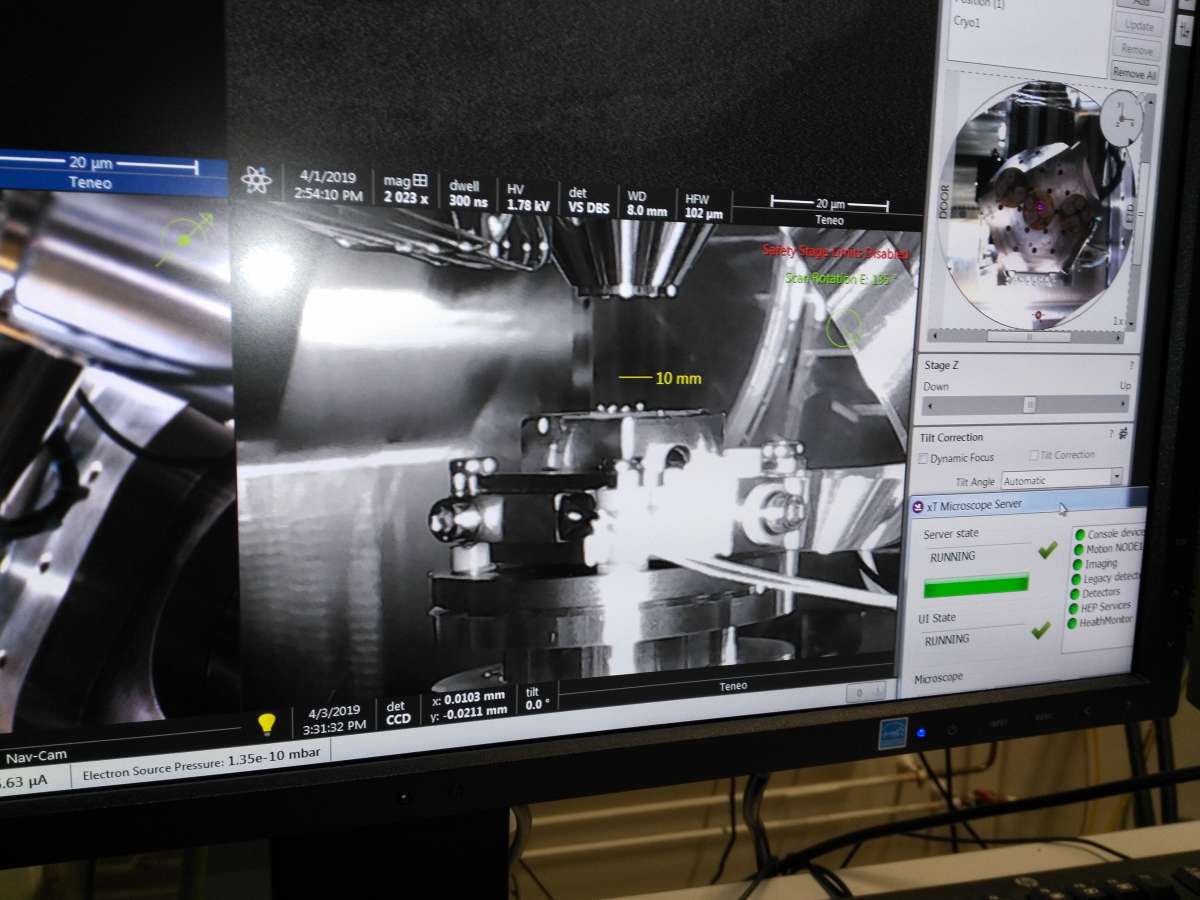
Task: Click the det CCD field in the lower databar
Action: click(397, 712)
